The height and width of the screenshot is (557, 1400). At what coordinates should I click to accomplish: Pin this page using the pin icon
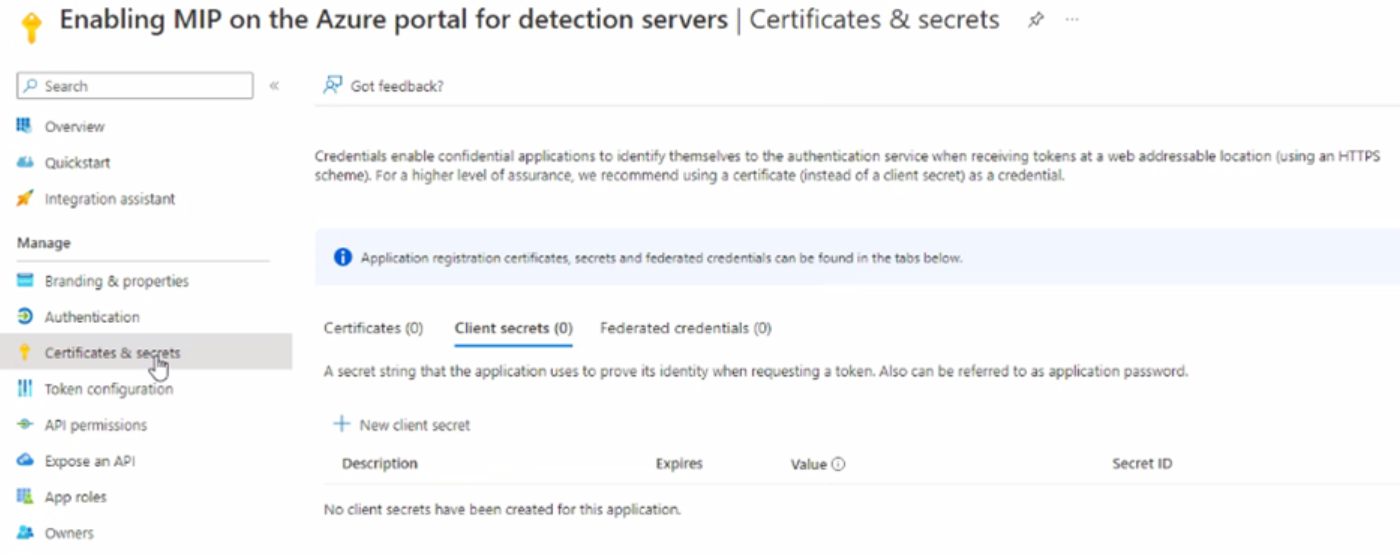click(1036, 20)
